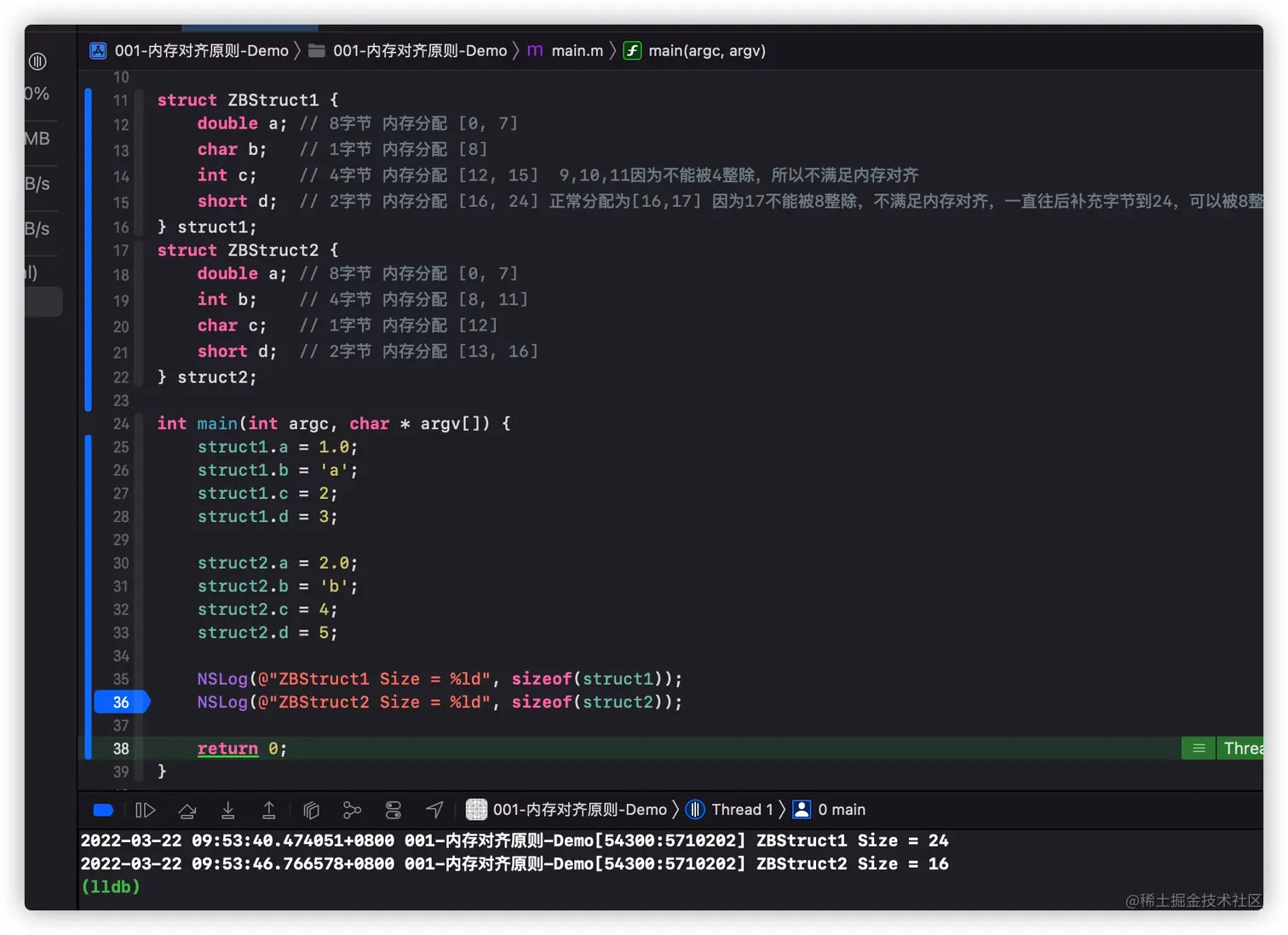Screen dimensions: 1288x935
Task: Click the sizeof(struct1) expression on line 35
Action: (x=588, y=680)
